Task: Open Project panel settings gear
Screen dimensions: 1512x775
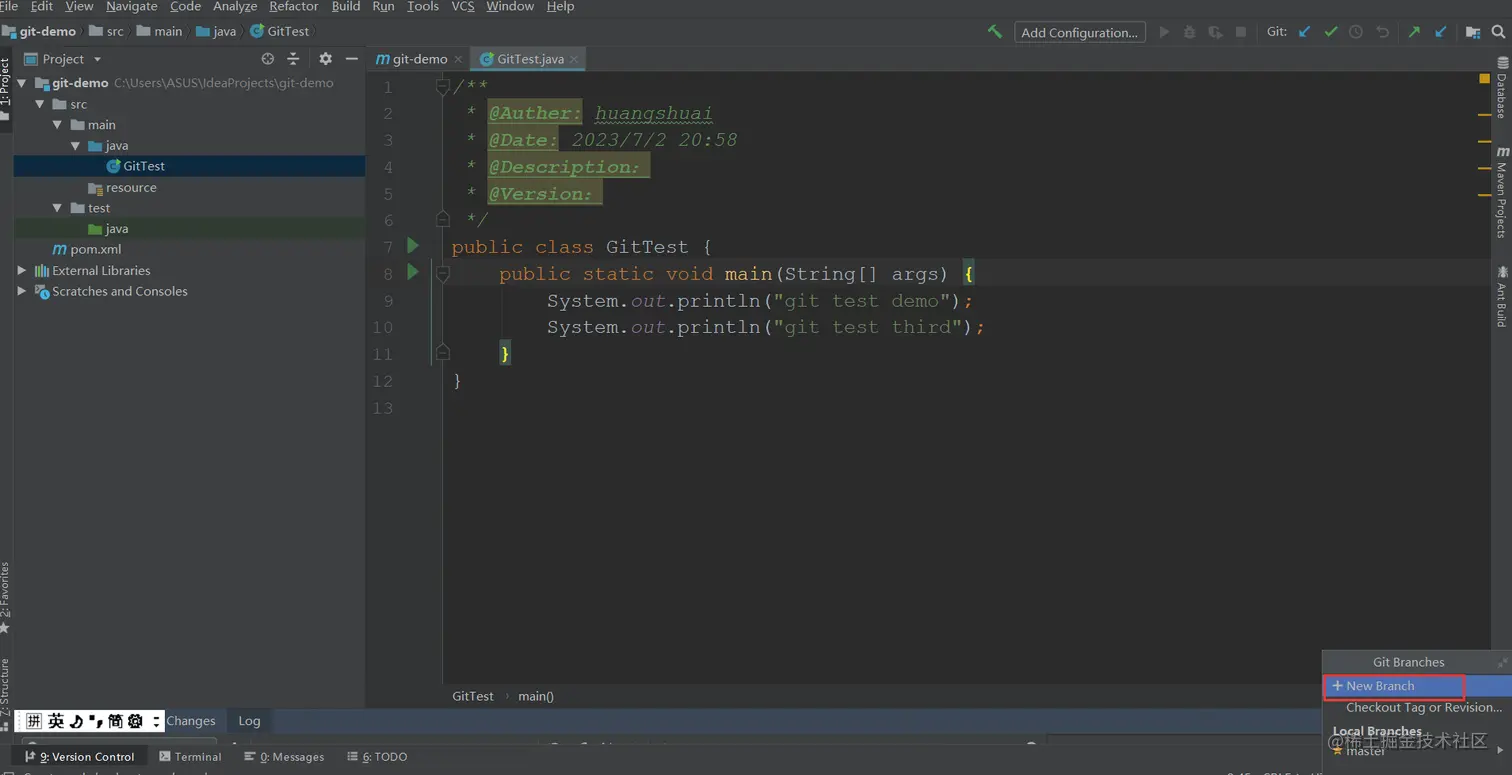Action: click(x=325, y=59)
